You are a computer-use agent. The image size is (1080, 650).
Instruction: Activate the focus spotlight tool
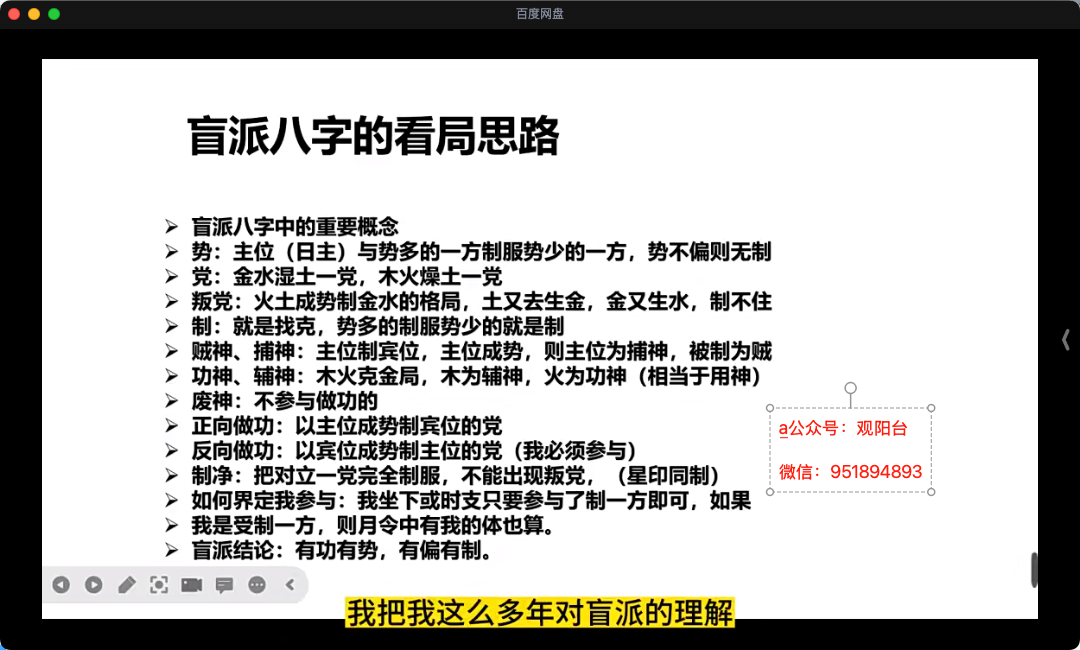tap(159, 585)
